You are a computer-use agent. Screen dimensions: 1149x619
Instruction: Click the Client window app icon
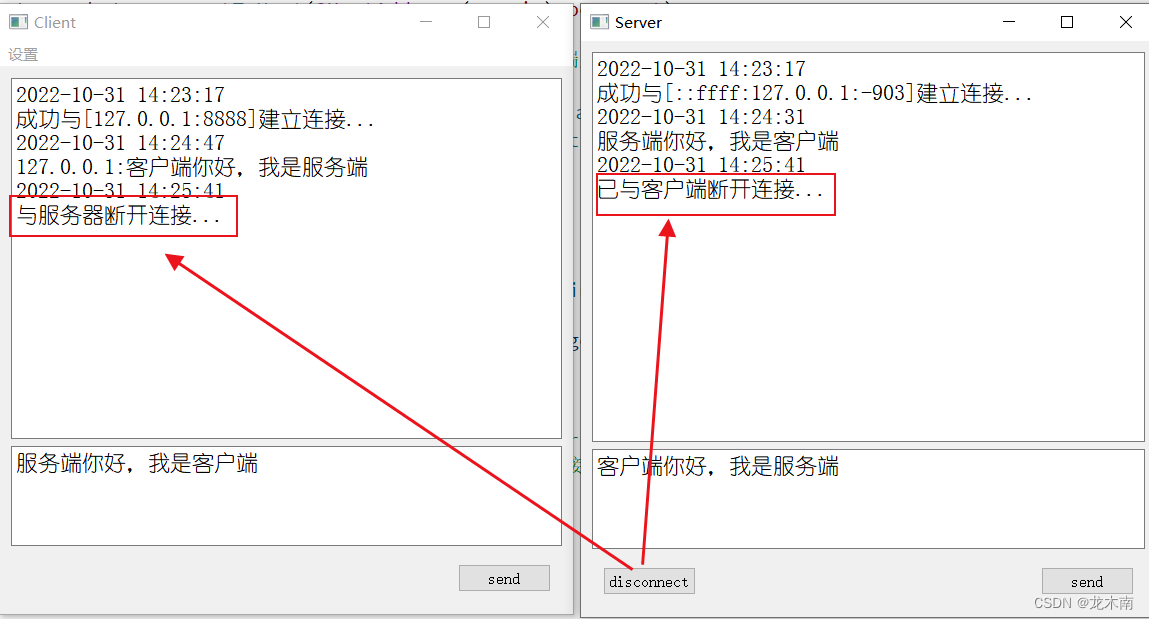tap(18, 22)
